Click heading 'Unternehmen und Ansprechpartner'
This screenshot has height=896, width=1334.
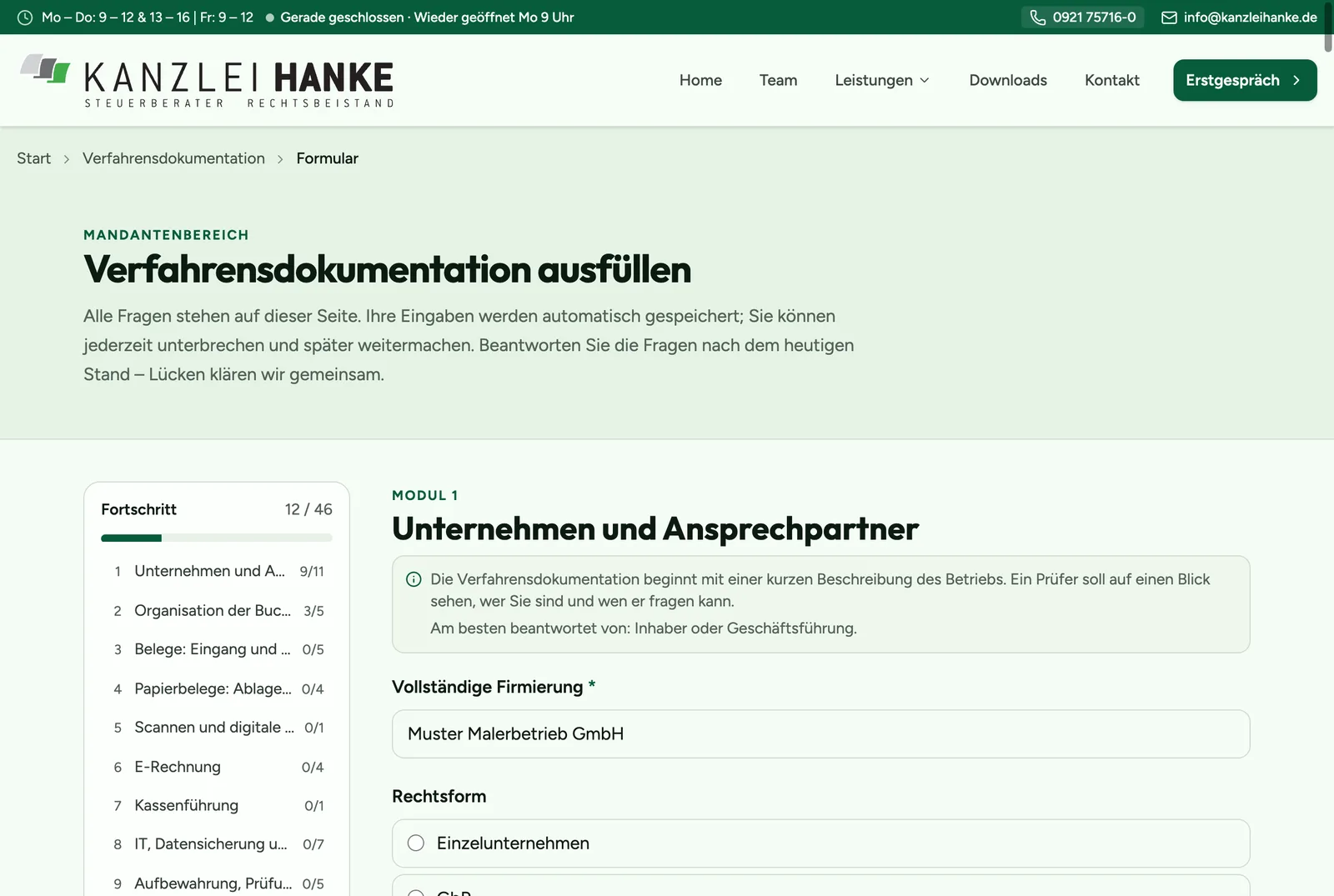click(655, 528)
